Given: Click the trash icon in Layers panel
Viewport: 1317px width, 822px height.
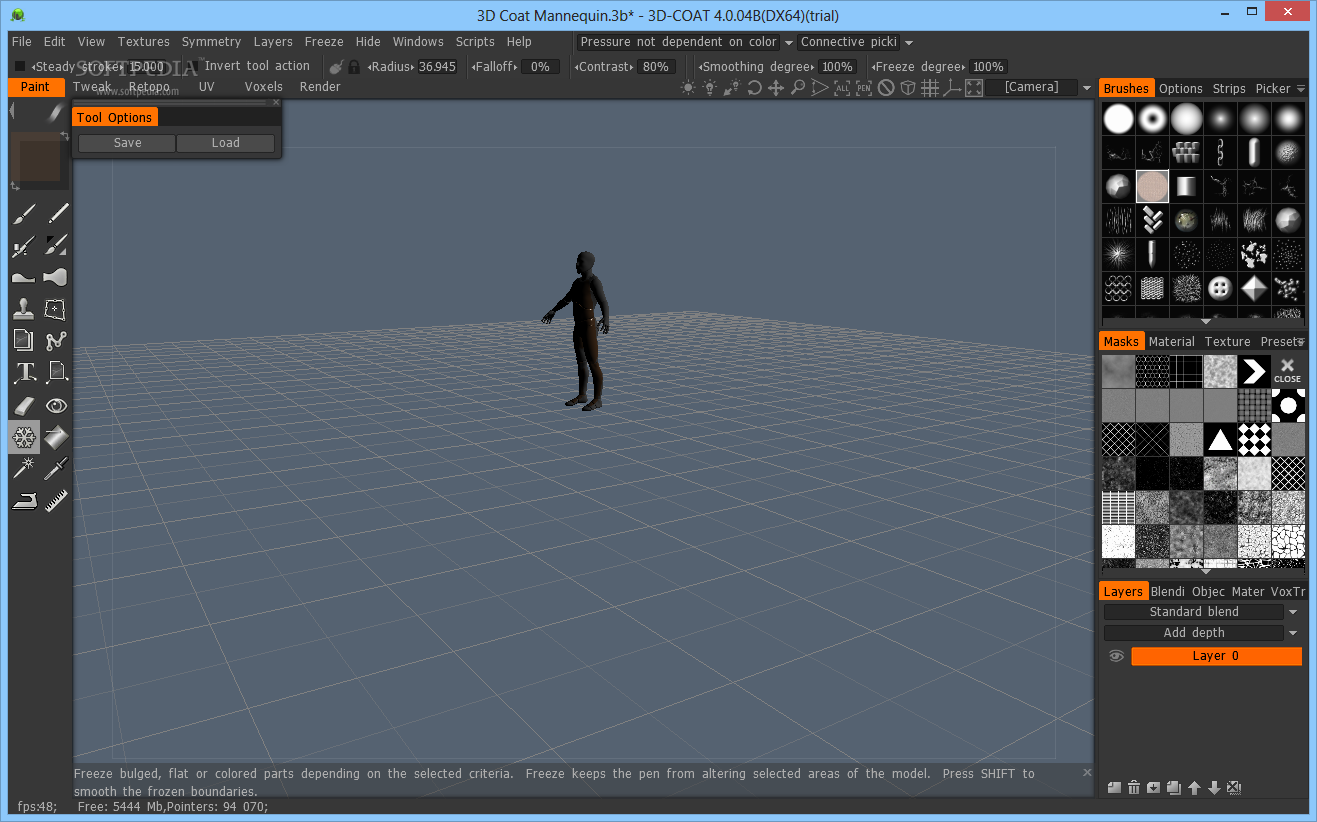Looking at the screenshot, I should 1134,788.
